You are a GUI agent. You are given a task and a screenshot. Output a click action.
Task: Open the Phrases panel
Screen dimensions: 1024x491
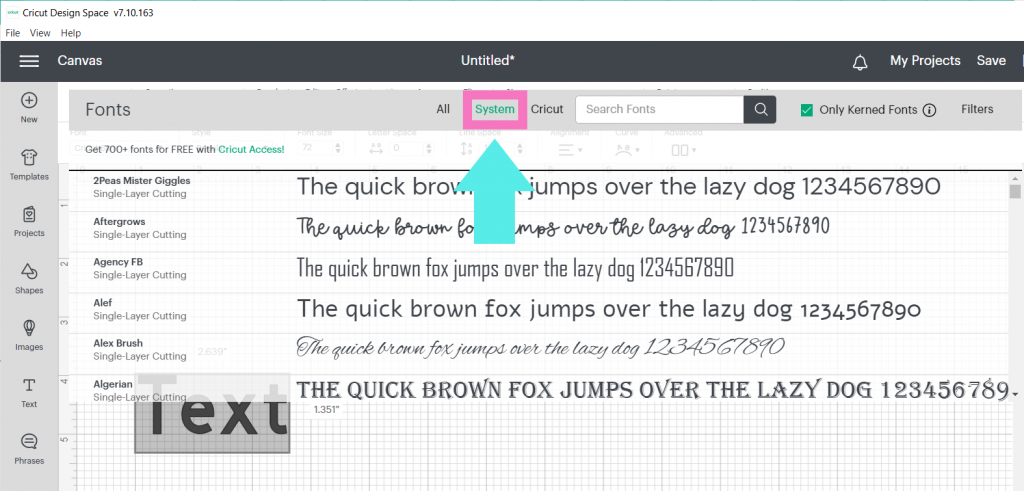tap(29, 449)
